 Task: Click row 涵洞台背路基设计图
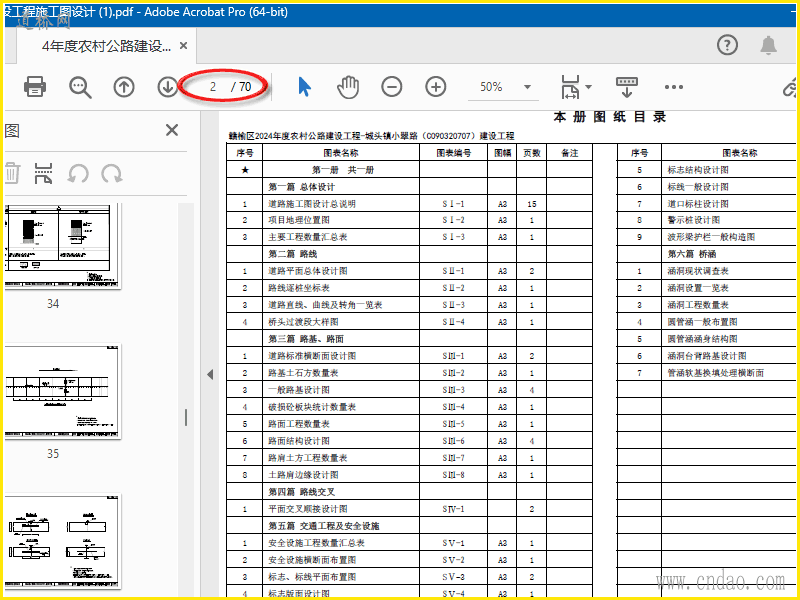(x=707, y=356)
